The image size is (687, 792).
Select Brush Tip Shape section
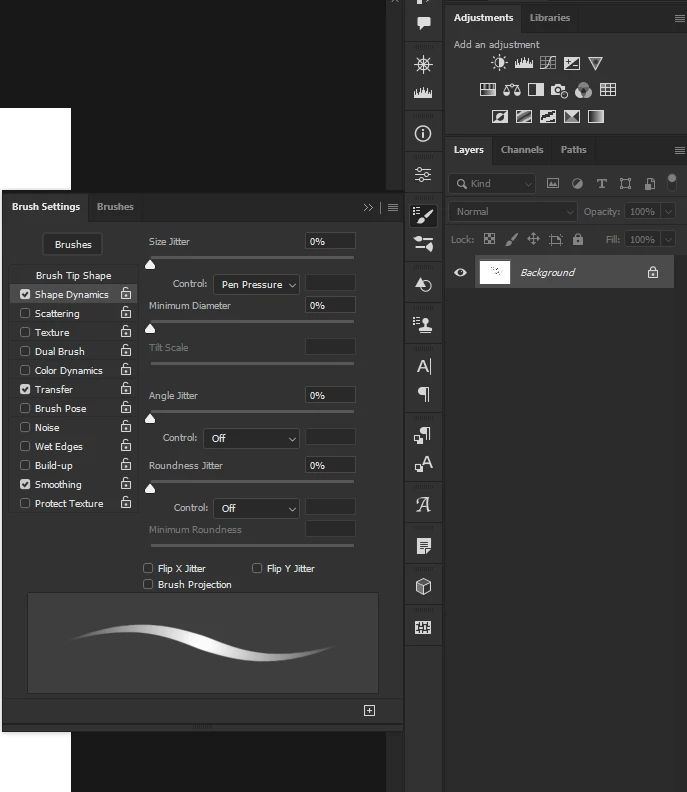click(x=73, y=275)
